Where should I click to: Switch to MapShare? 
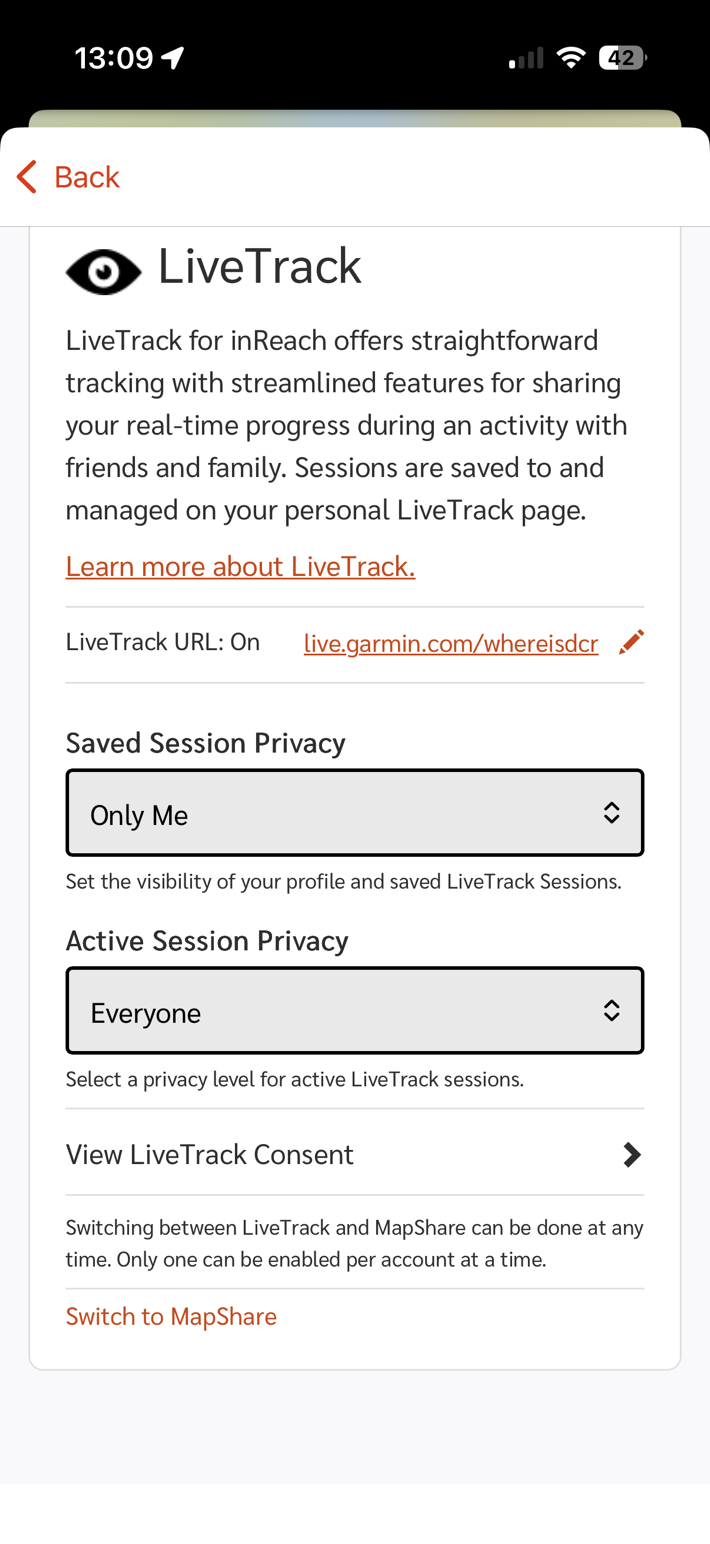point(171,1316)
